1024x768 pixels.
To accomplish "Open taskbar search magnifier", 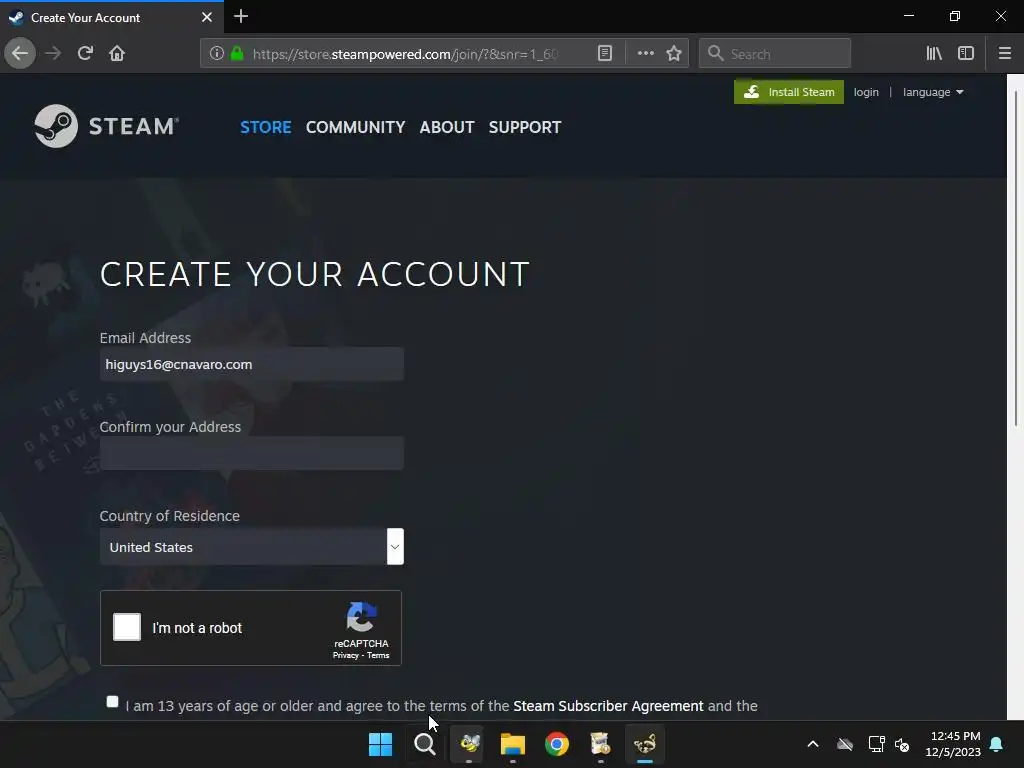I will 424,744.
